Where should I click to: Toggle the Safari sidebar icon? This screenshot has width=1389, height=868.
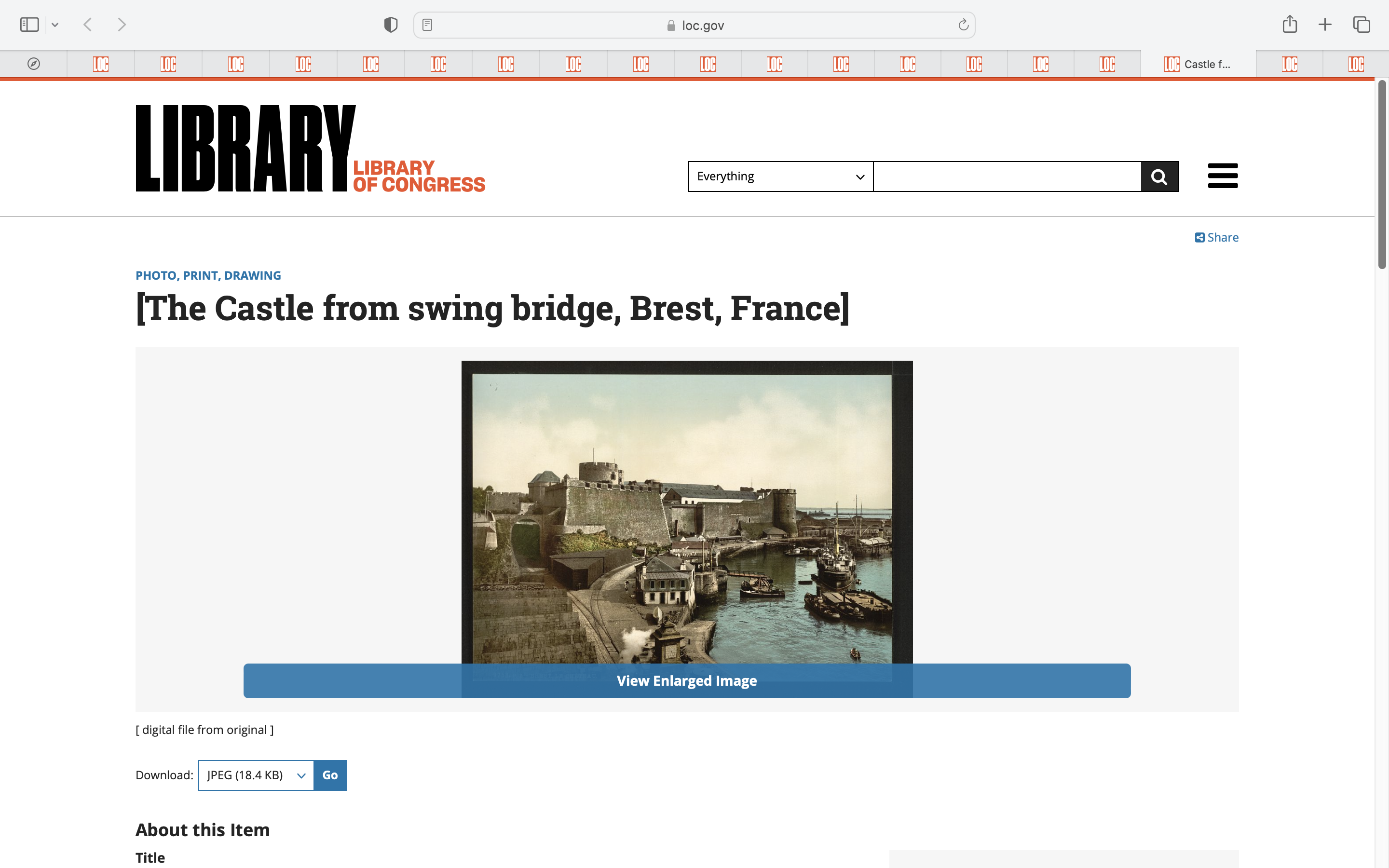[29, 25]
